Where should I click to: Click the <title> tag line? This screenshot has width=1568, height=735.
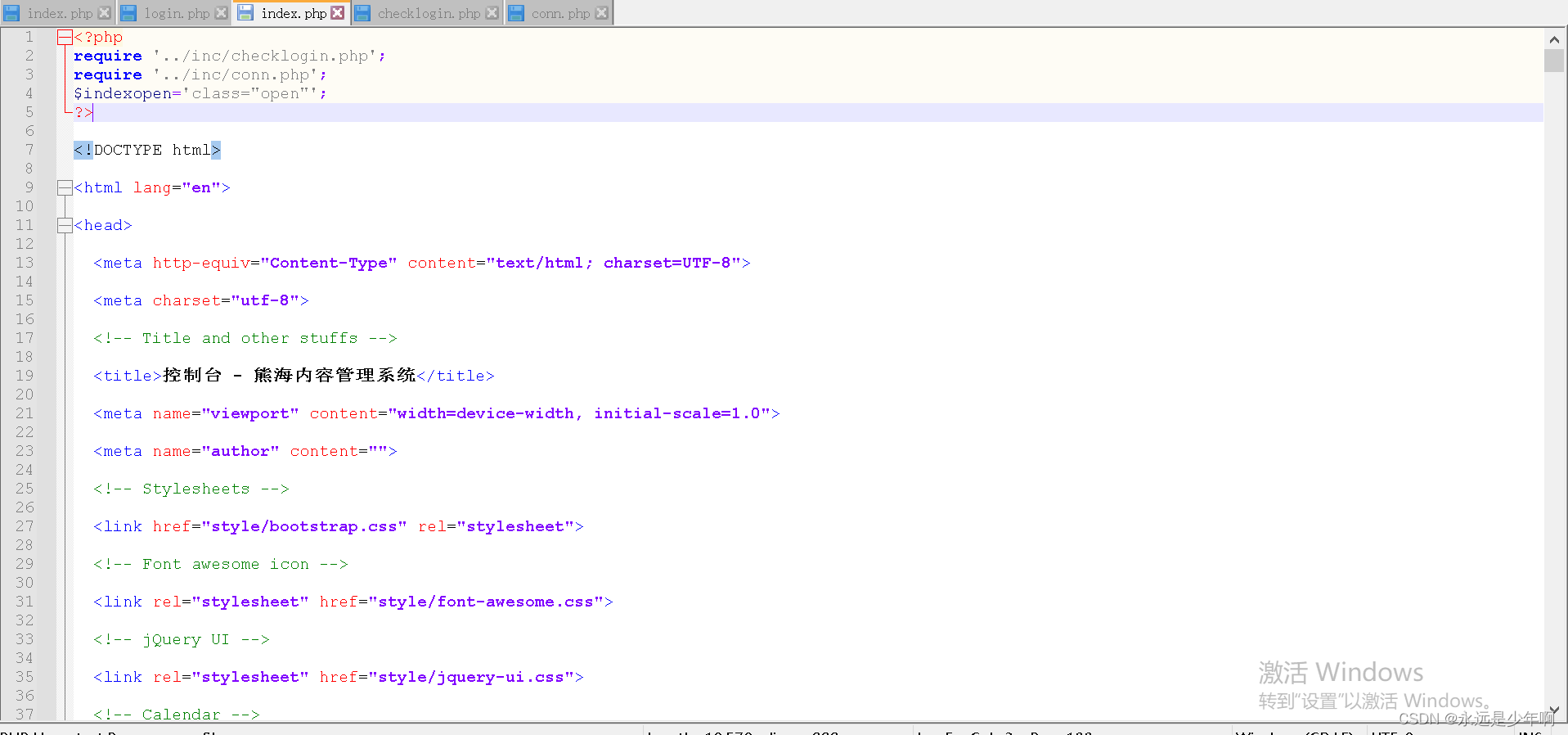pos(294,376)
